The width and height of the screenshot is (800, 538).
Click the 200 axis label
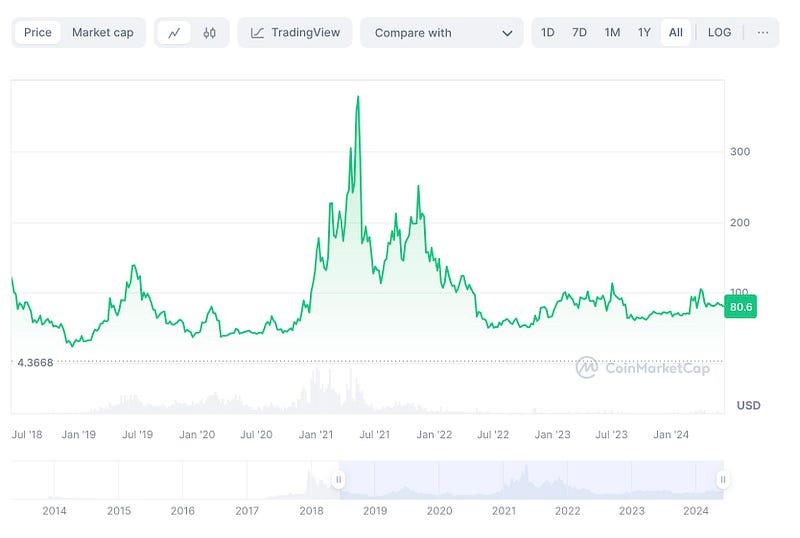(x=740, y=223)
